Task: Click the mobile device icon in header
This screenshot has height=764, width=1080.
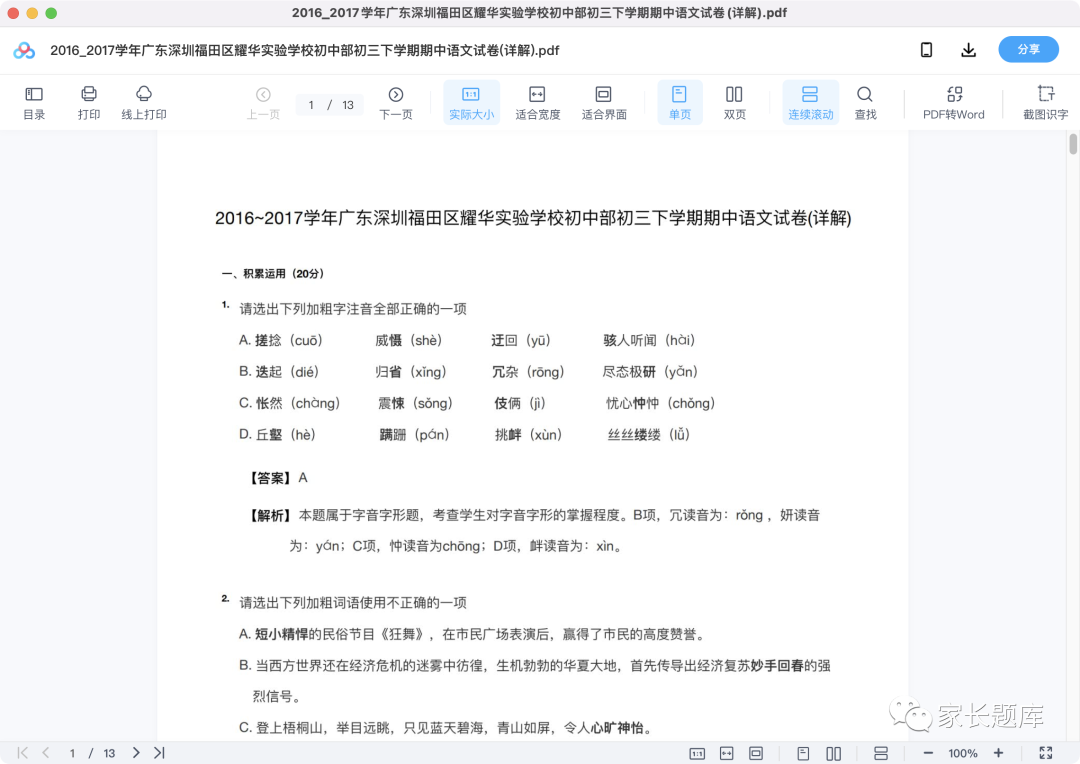Action: click(x=926, y=50)
